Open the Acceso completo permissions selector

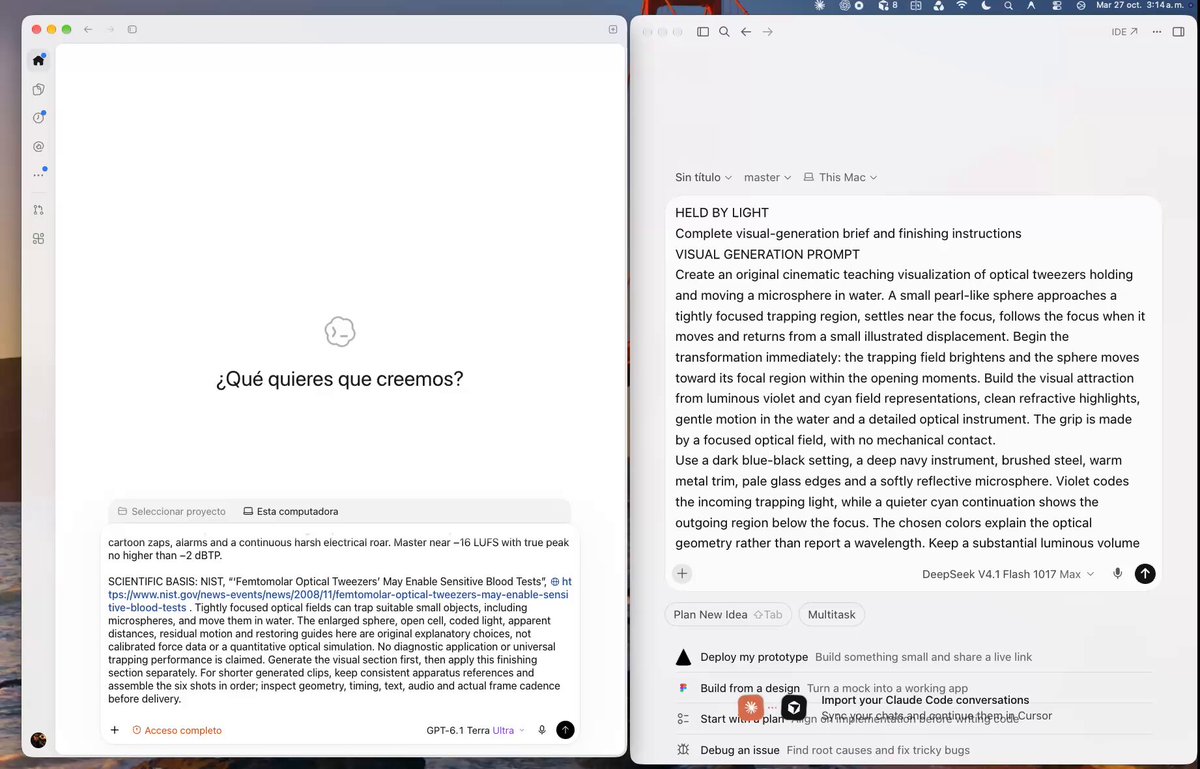coord(177,730)
